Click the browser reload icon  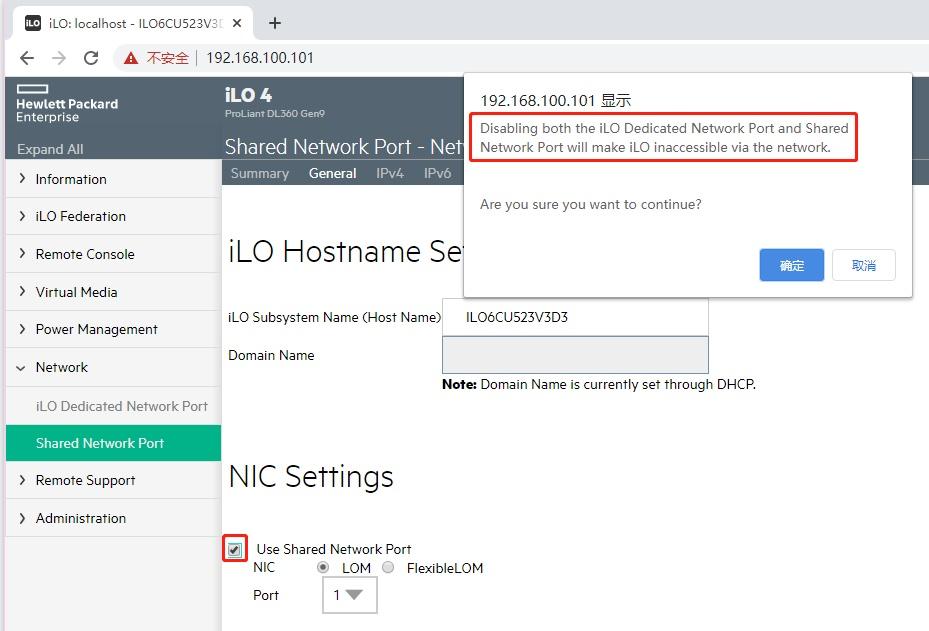pyautogui.click(x=91, y=57)
